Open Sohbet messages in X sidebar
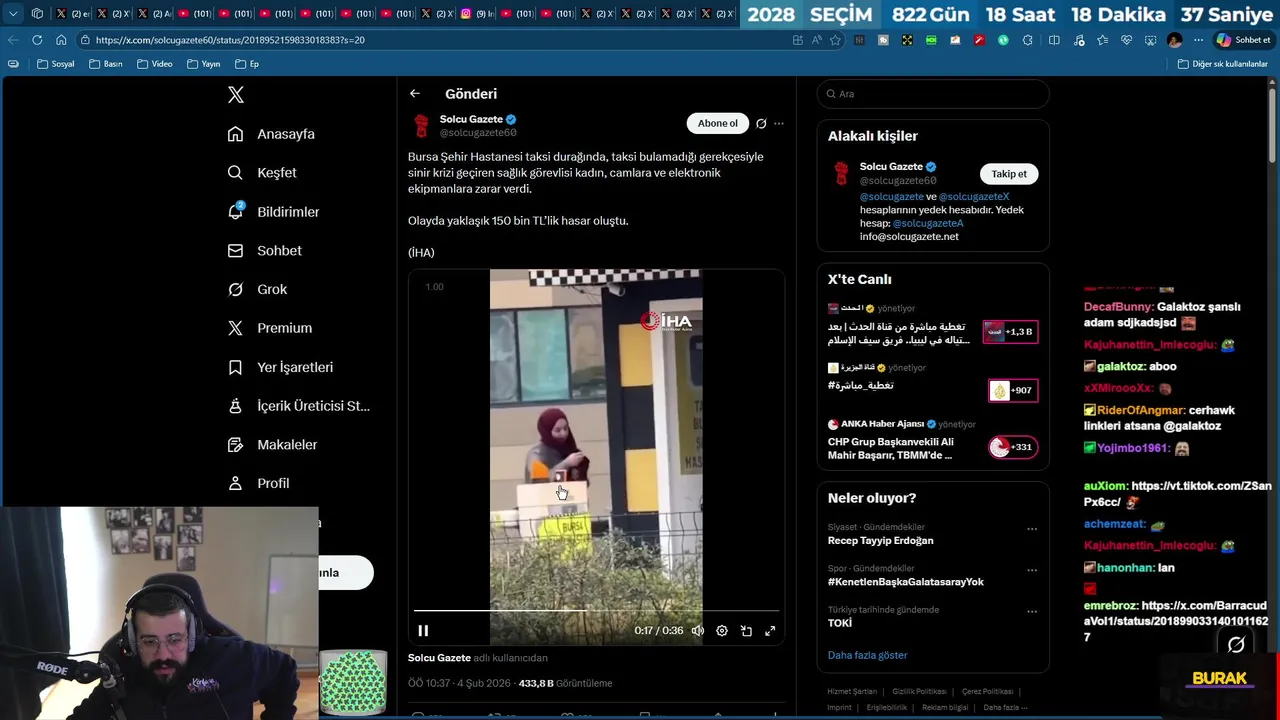The height and width of the screenshot is (720, 1280). click(264, 251)
